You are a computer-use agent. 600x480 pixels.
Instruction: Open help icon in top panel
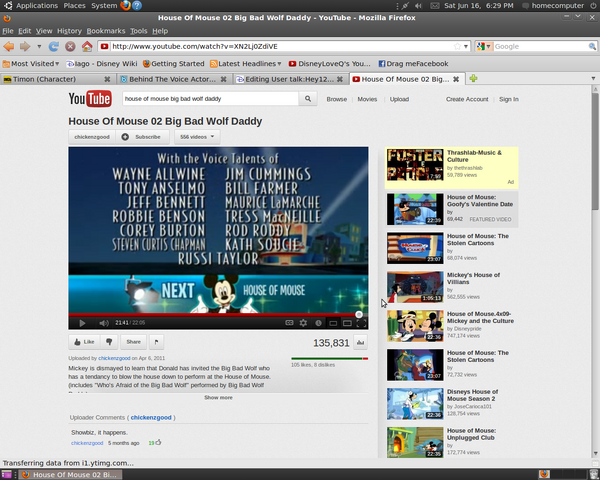[137, 5]
